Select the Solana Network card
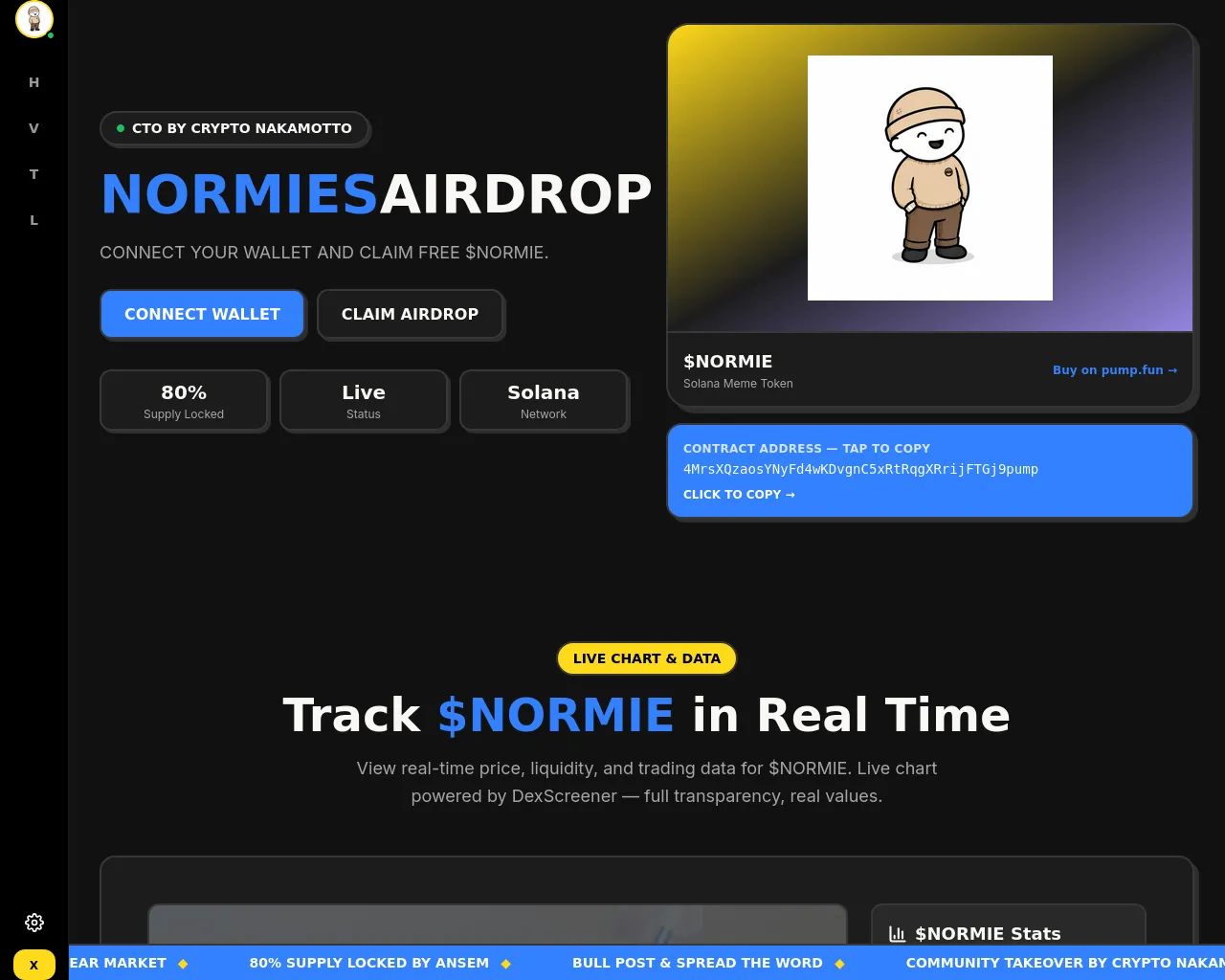1225x980 pixels. tap(544, 401)
